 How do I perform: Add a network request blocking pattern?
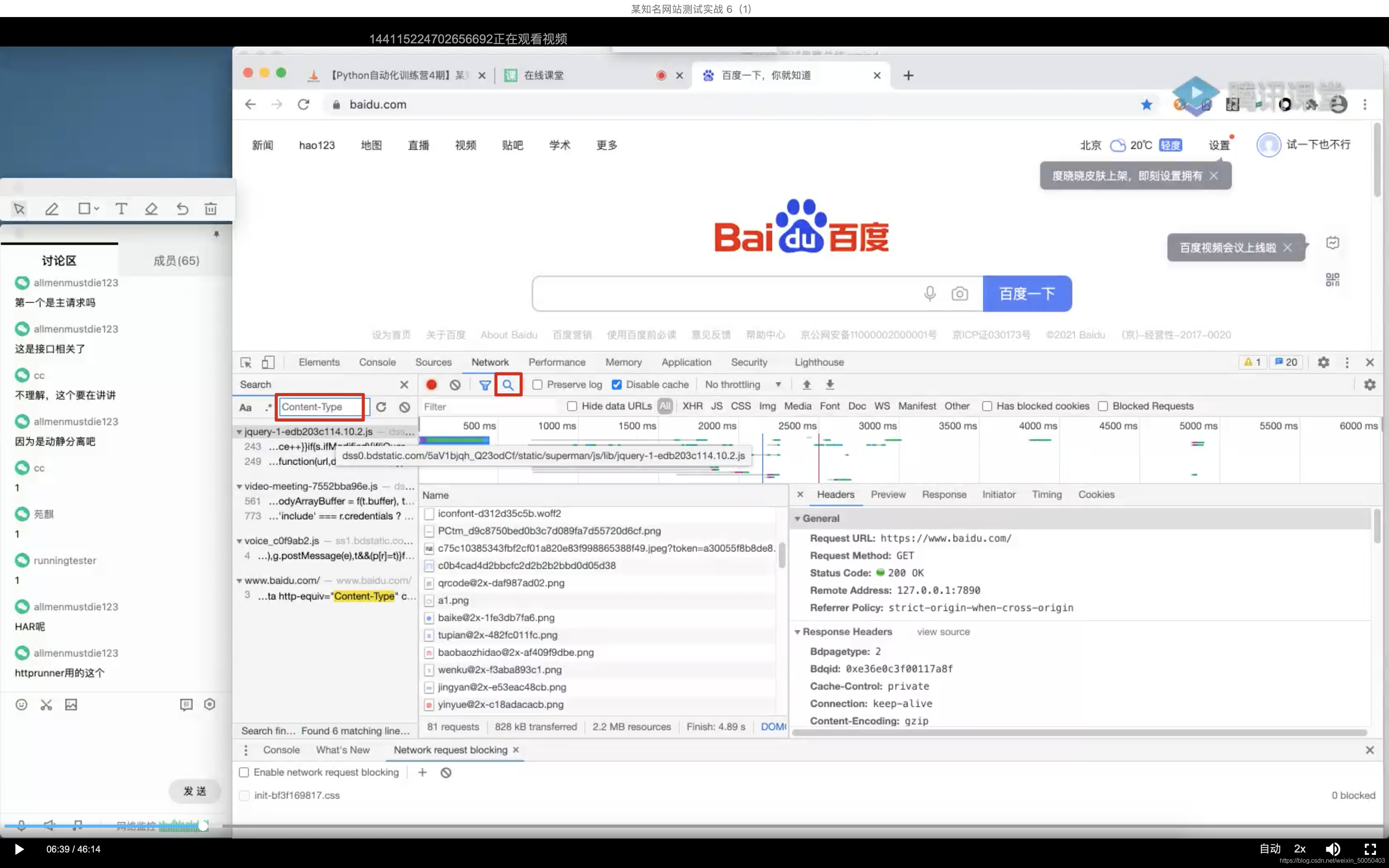tap(422, 772)
